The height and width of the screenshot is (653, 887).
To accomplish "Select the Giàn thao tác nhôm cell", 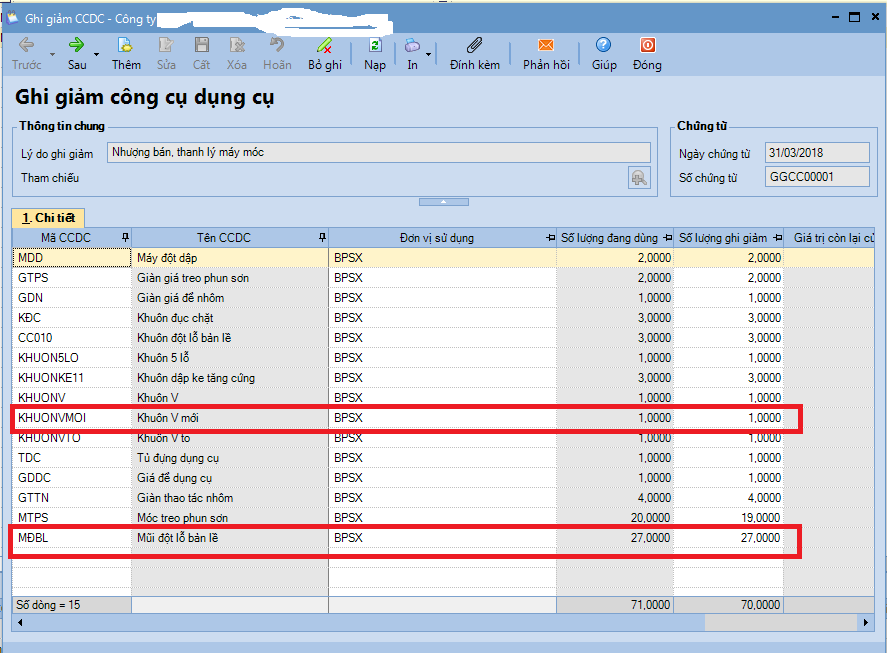I will [x=230, y=498].
